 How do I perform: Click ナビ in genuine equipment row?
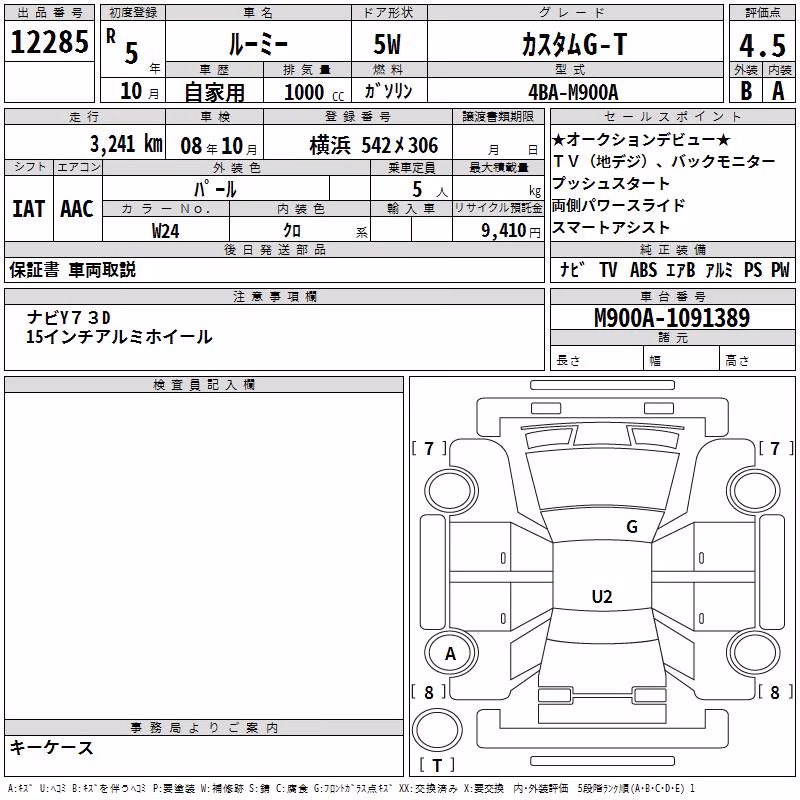click(x=570, y=269)
